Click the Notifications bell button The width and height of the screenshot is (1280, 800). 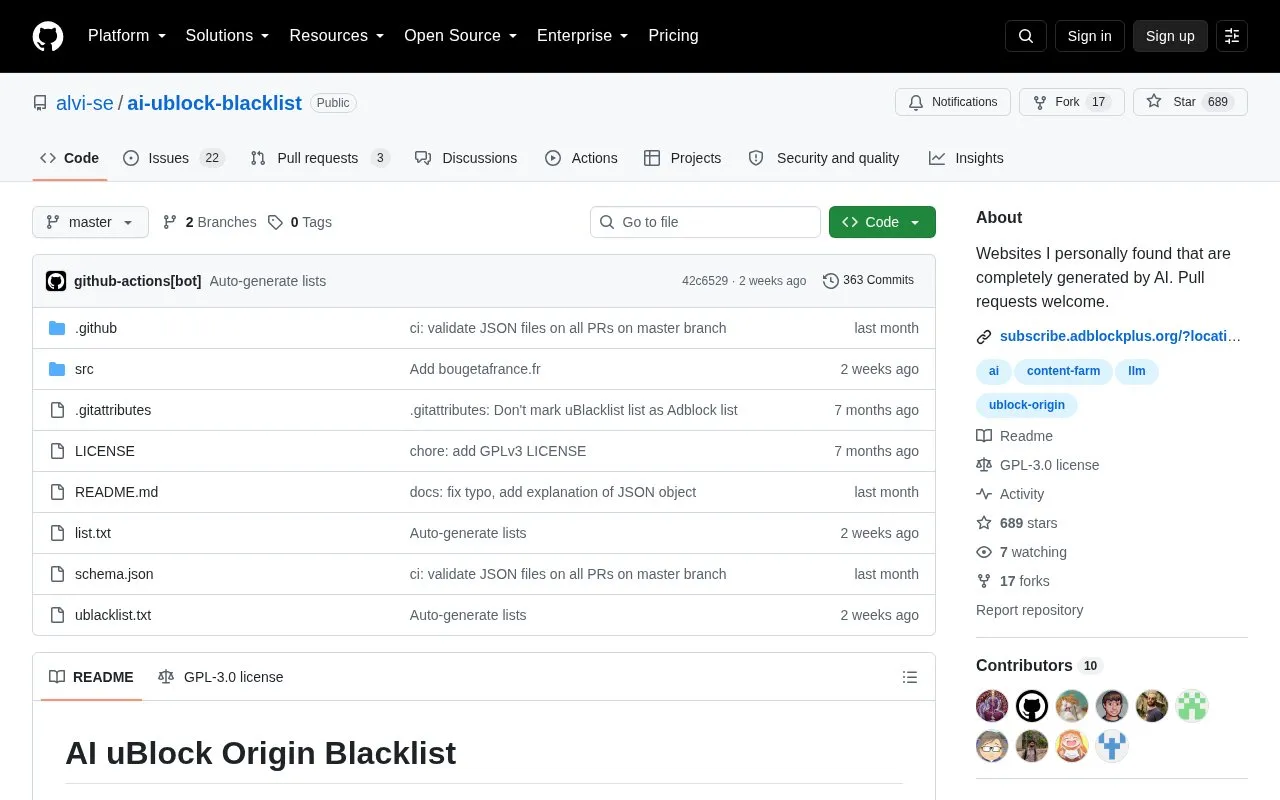(x=953, y=102)
